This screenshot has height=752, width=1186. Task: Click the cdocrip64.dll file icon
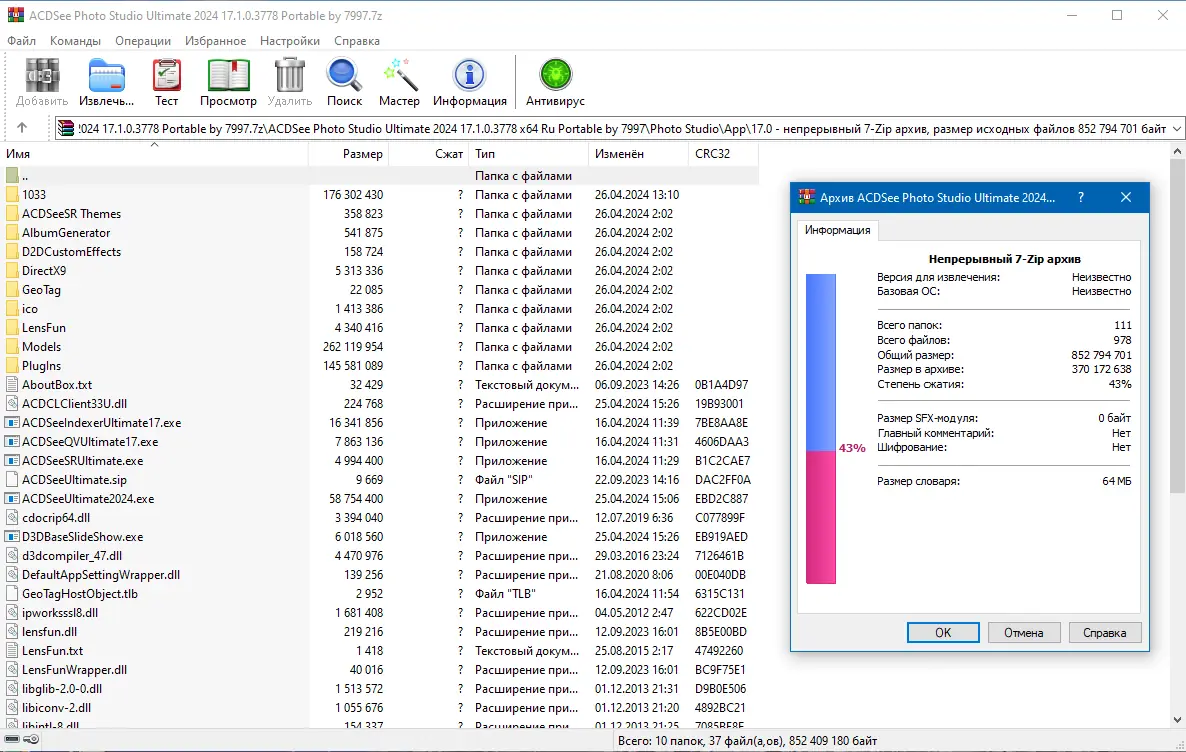tap(11, 517)
